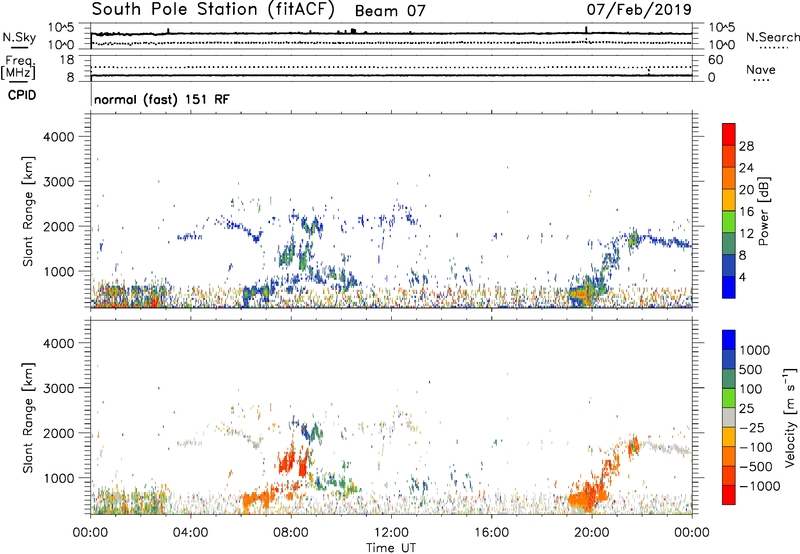Click the 'Nave' legend label
Image resolution: width=800 pixels, height=554 pixels.
(761, 70)
